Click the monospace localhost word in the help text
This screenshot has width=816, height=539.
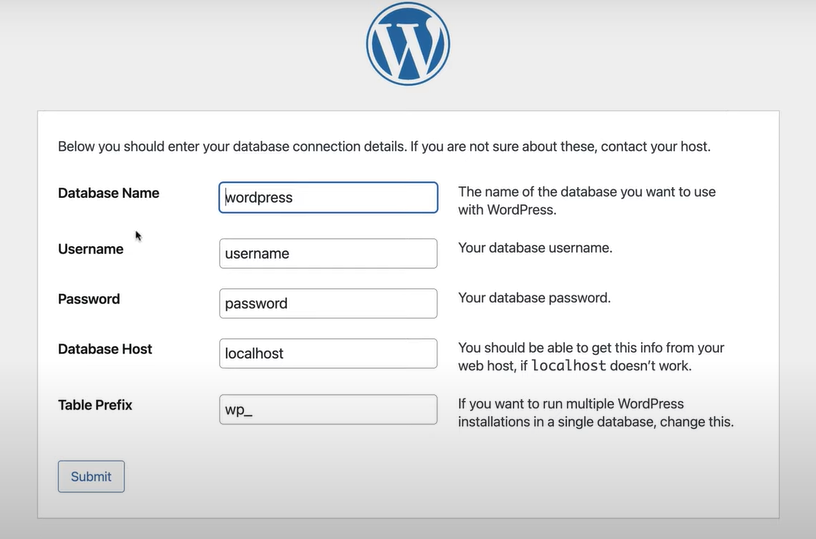coord(569,366)
